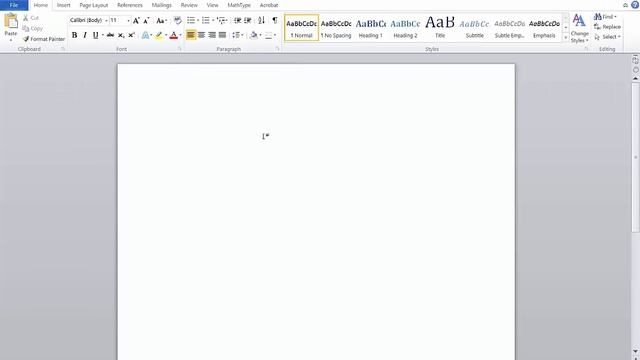The height and width of the screenshot is (360, 640).
Task: Expand the Styles gallery More arrow
Action: coord(566,38)
